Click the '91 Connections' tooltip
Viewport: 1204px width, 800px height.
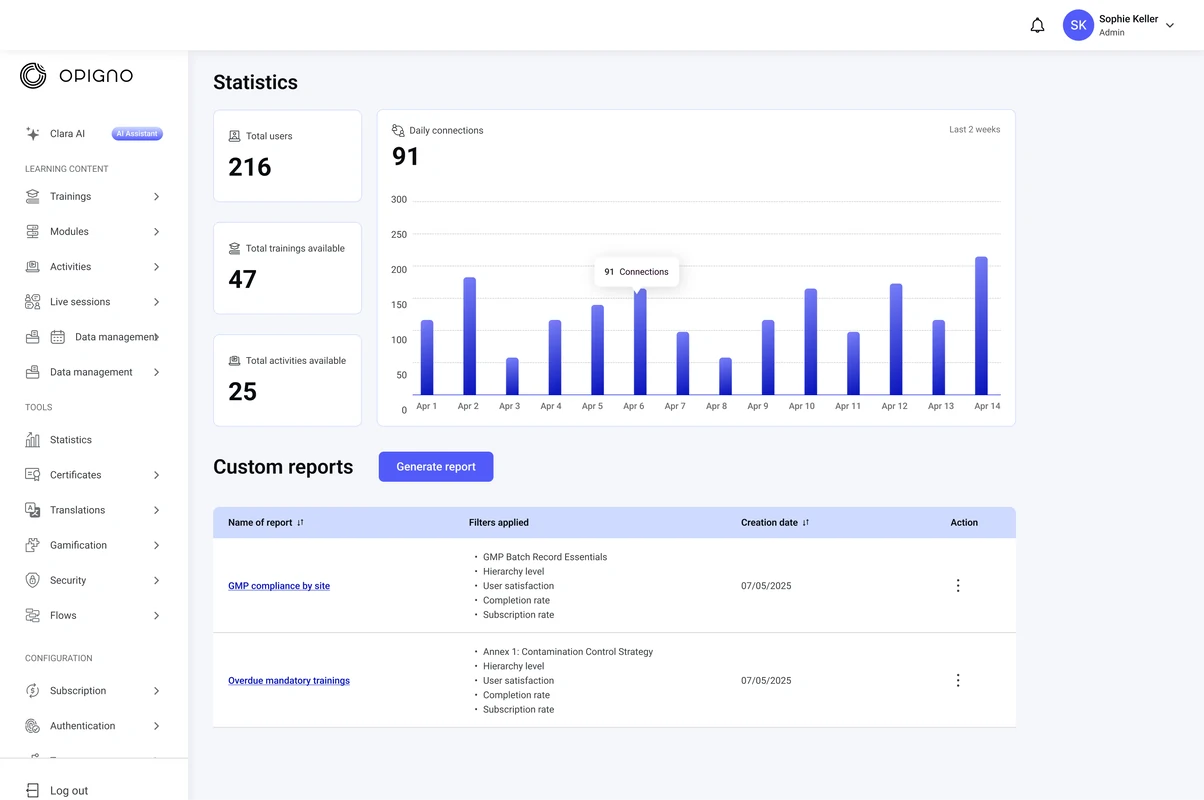(x=636, y=272)
